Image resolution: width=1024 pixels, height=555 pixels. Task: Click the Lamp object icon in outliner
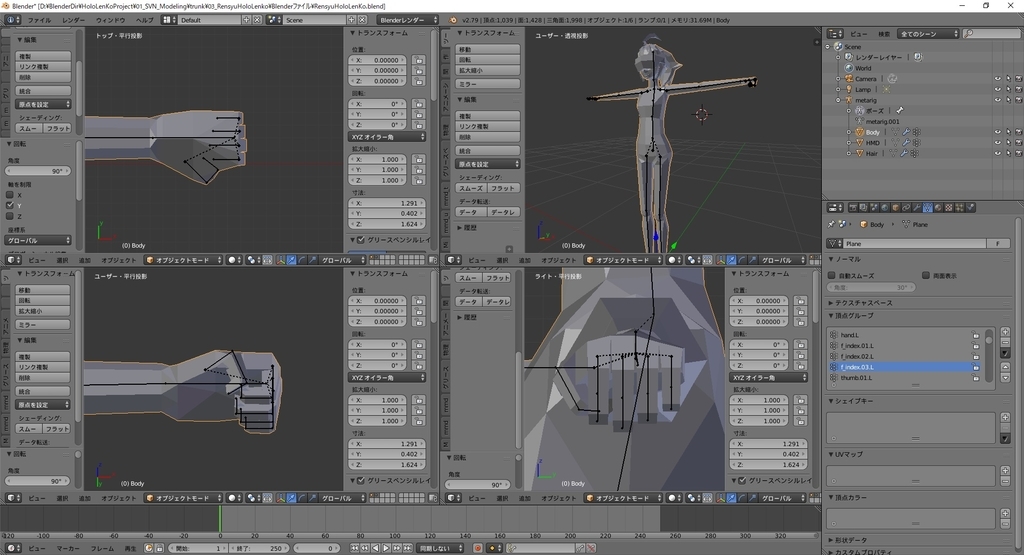[849, 89]
